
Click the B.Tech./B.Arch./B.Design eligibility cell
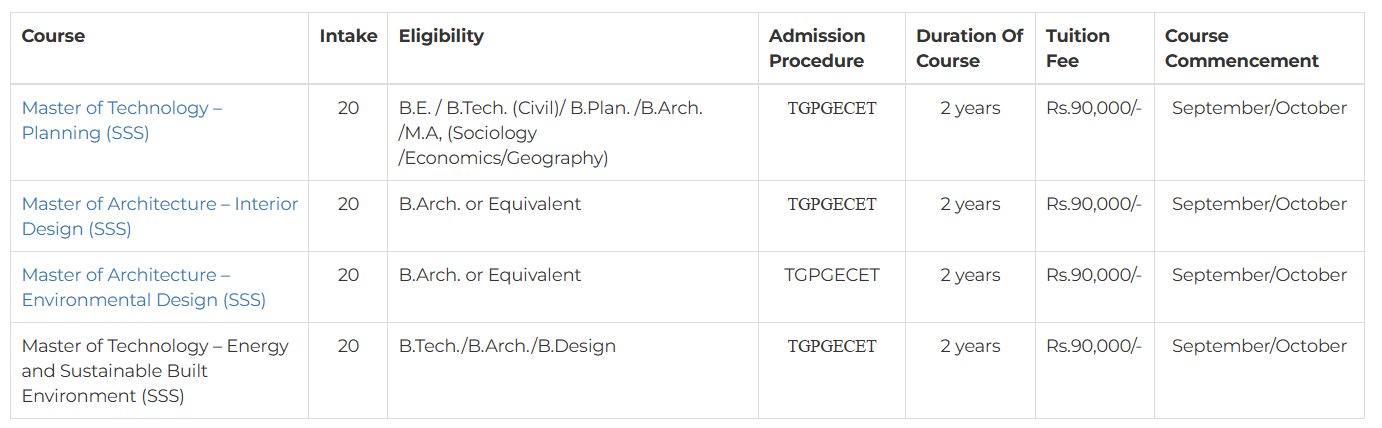pyautogui.click(x=507, y=346)
